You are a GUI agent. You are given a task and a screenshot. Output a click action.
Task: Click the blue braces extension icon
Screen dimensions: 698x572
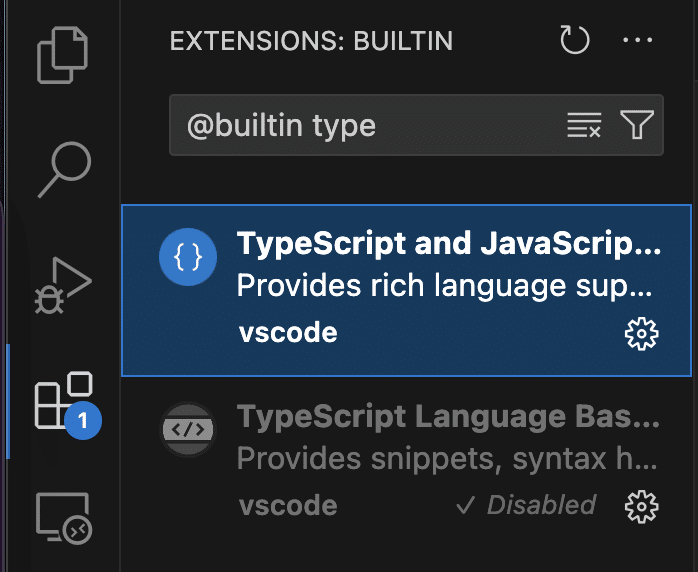pos(188,258)
